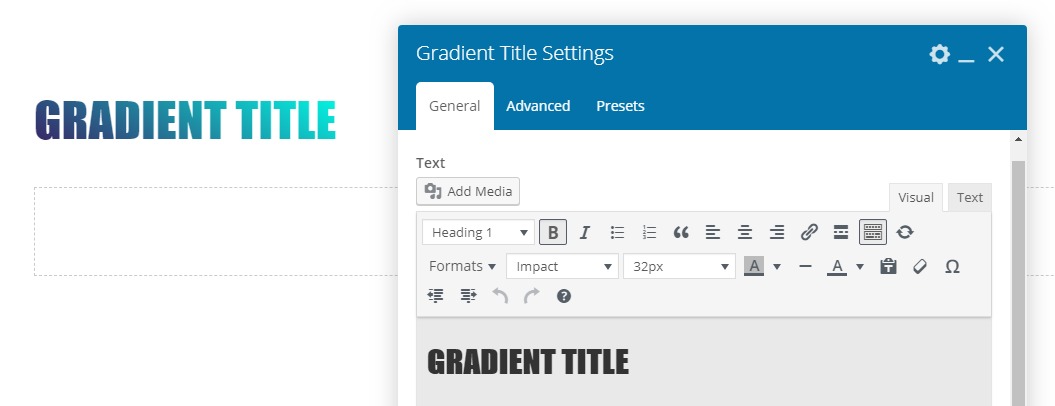The height and width of the screenshot is (406, 1055).
Task: Switch to the Advanced tab
Action: click(x=538, y=106)
